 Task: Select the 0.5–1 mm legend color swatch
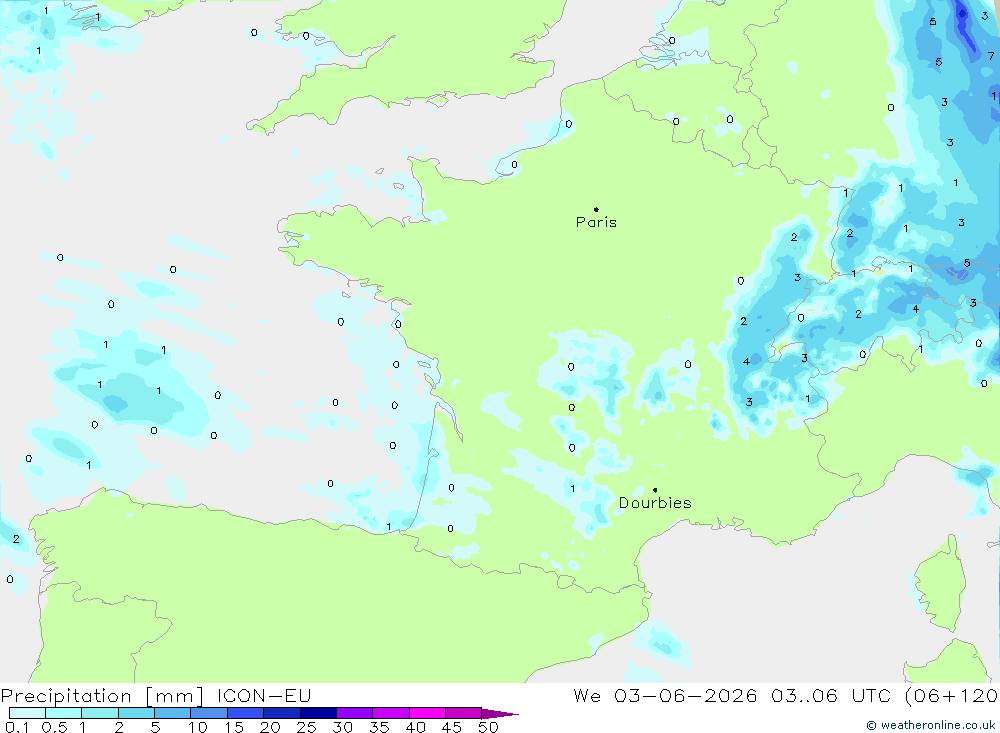64,713
